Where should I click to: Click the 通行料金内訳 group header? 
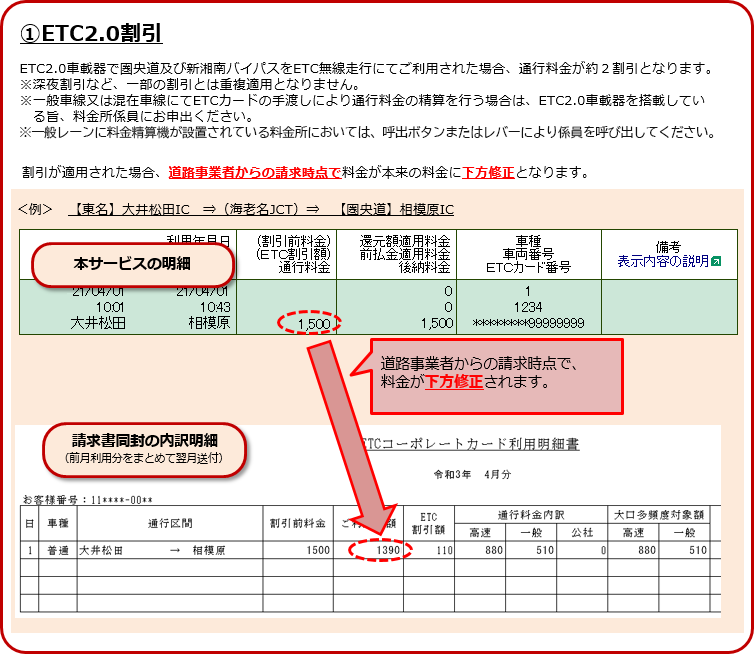531,515
